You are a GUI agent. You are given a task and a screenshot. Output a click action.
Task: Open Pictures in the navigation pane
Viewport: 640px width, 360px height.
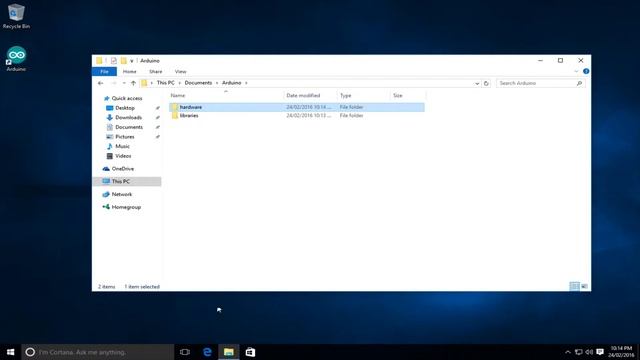[x=124, y=137]
